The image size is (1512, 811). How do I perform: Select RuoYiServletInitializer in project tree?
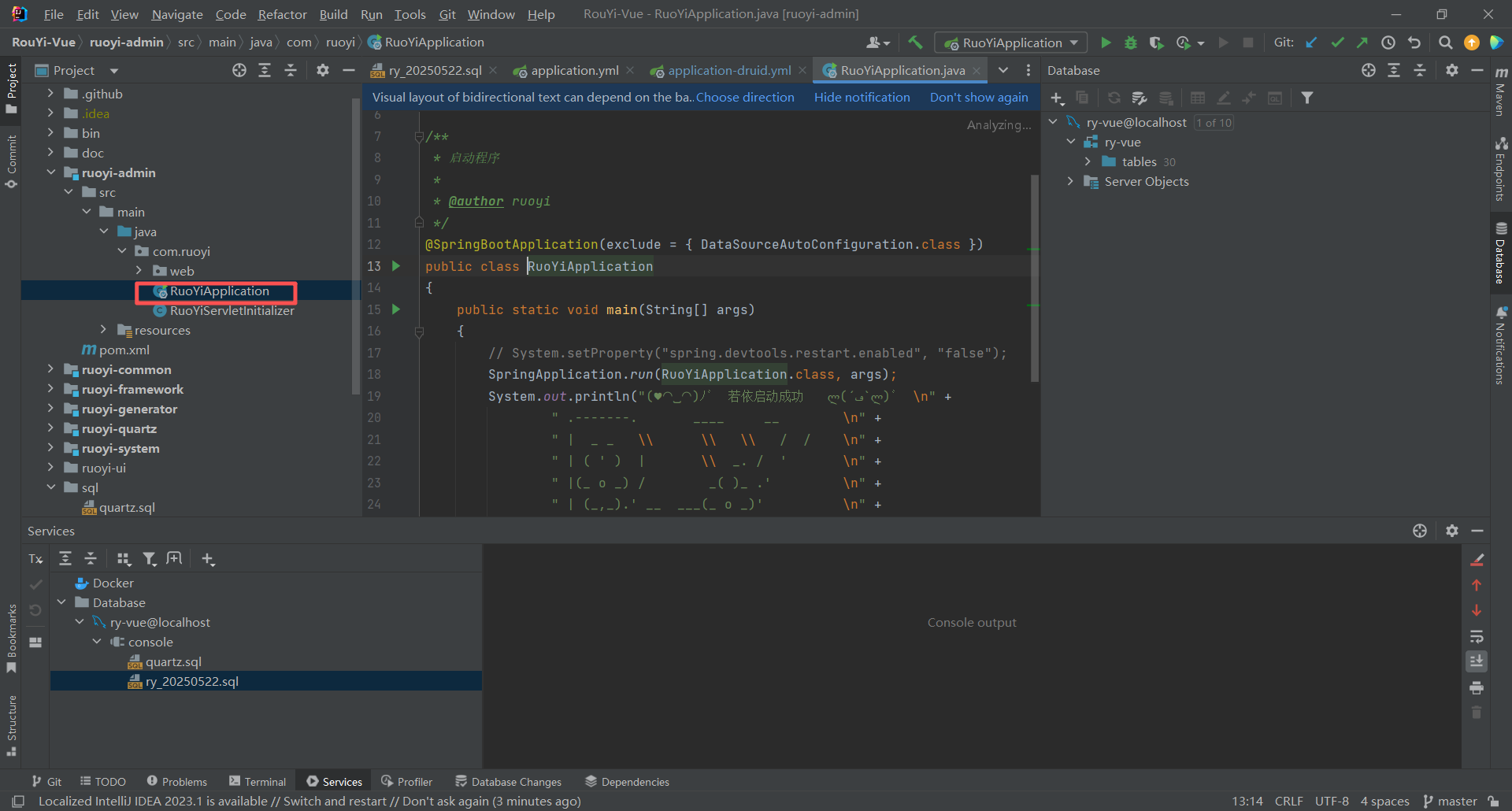tap(232, 310)
